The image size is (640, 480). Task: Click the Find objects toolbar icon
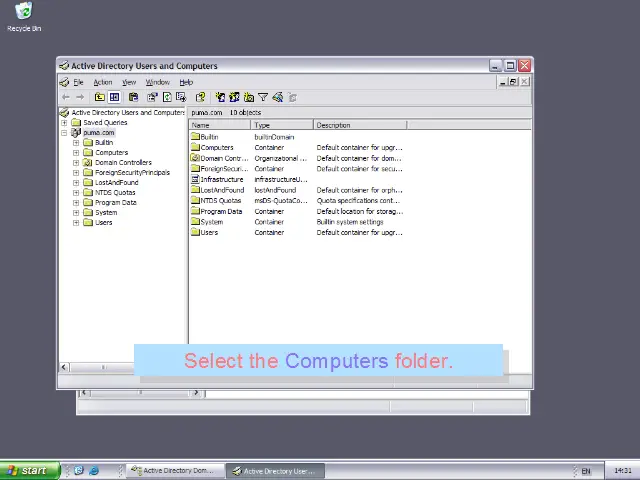click(x=278, y=97)
